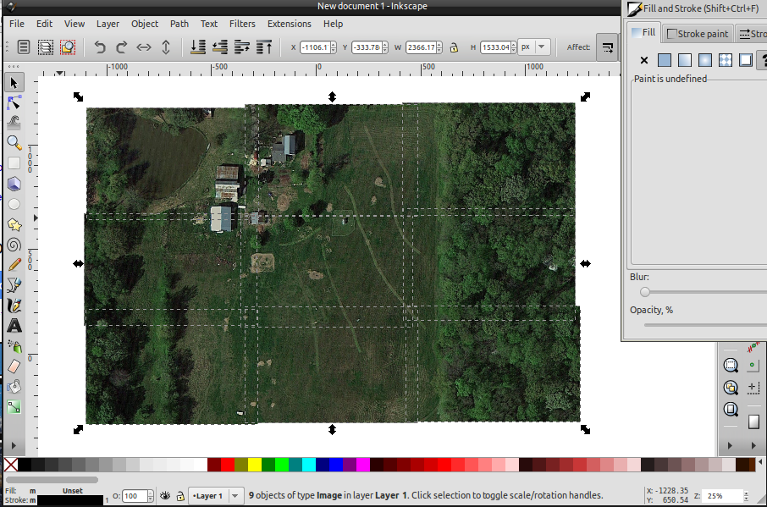Screen dimensions: 767x507
Task: Click the yellow swatch in color palette
Action: [x=254, y=465]
